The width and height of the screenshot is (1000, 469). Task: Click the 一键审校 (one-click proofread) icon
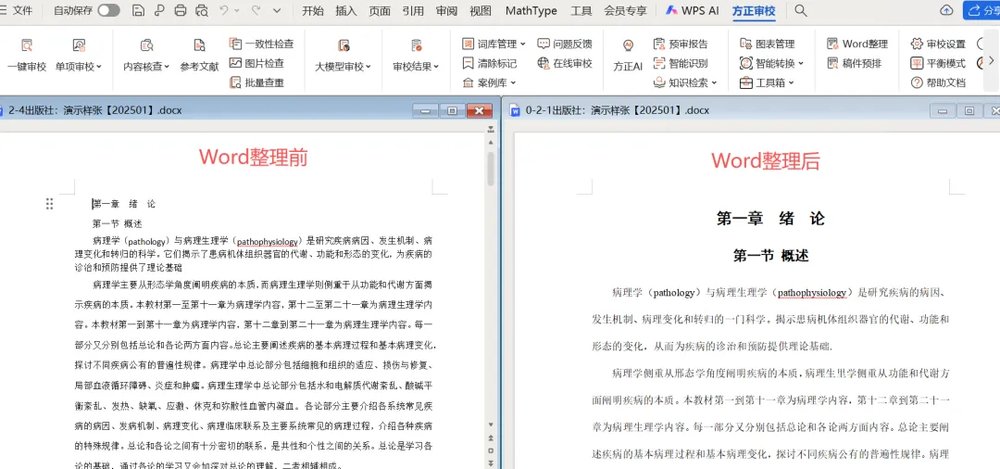(x=26, y=47)
